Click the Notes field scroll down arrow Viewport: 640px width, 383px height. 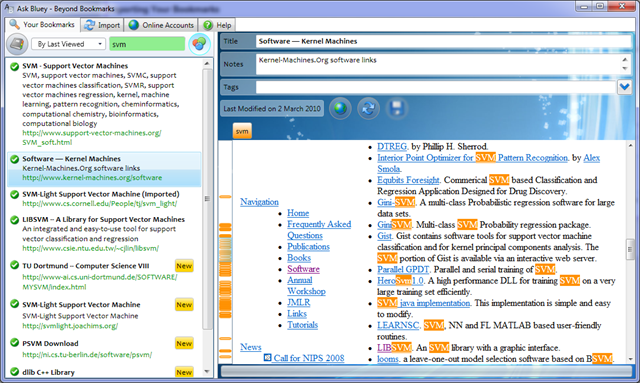625,69
